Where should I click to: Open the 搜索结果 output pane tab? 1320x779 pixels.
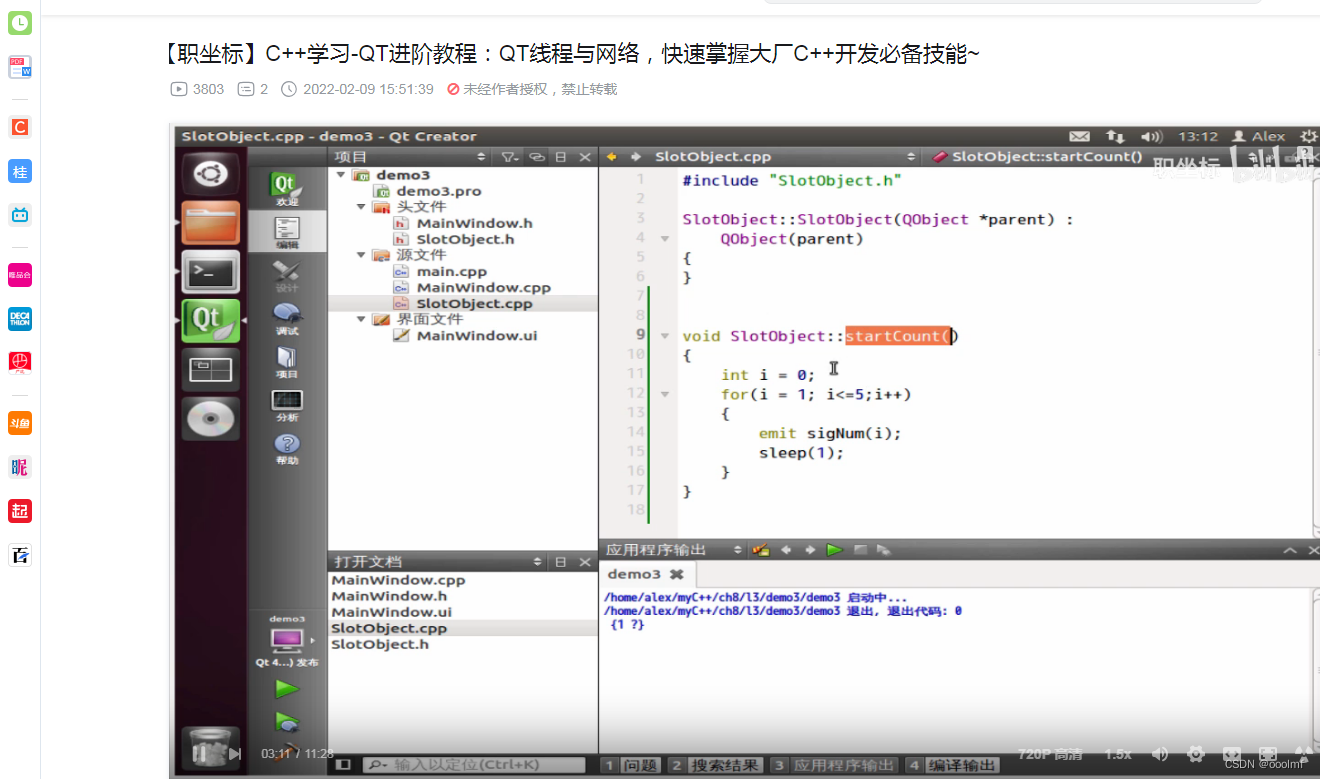point(716,765)
